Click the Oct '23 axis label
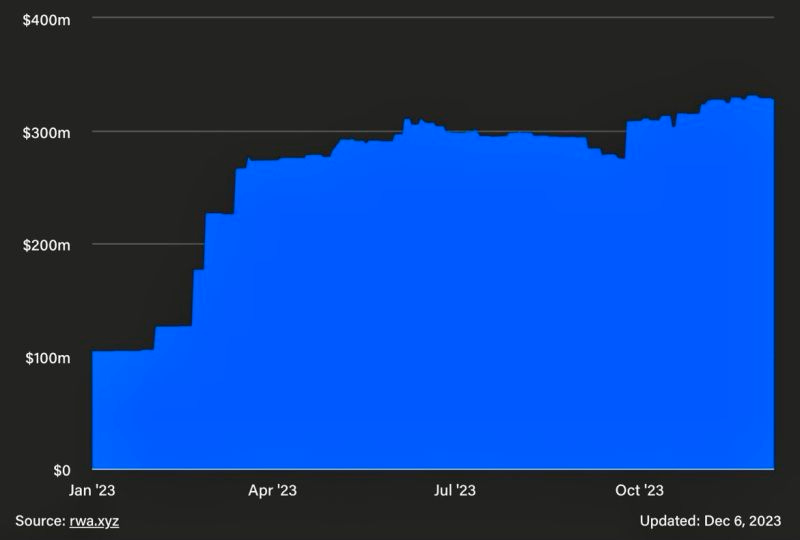This screenshot has height=540, width=800. click(639, 490)
